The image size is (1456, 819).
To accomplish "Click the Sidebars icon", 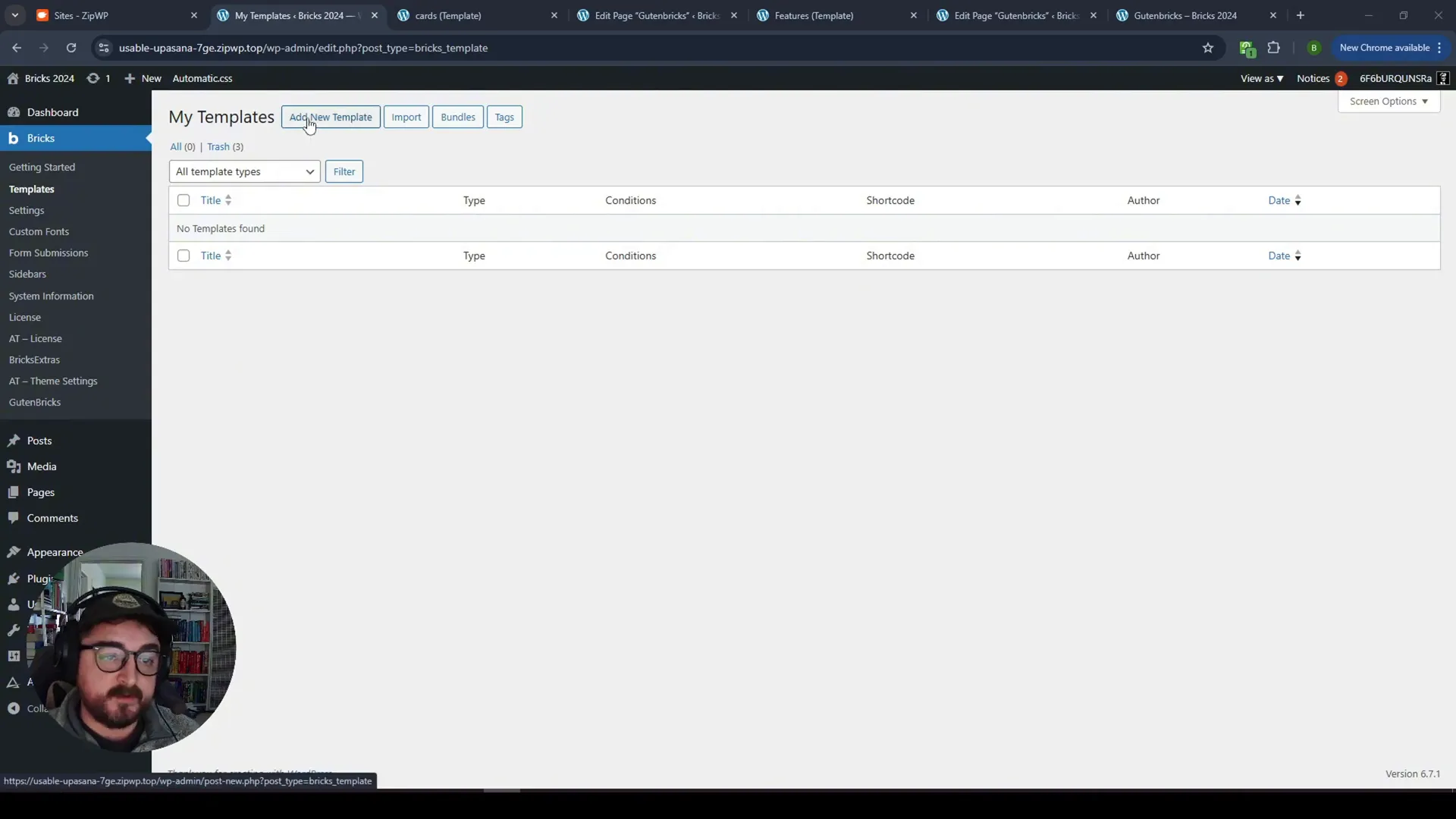I will click(x=27, y=274).
